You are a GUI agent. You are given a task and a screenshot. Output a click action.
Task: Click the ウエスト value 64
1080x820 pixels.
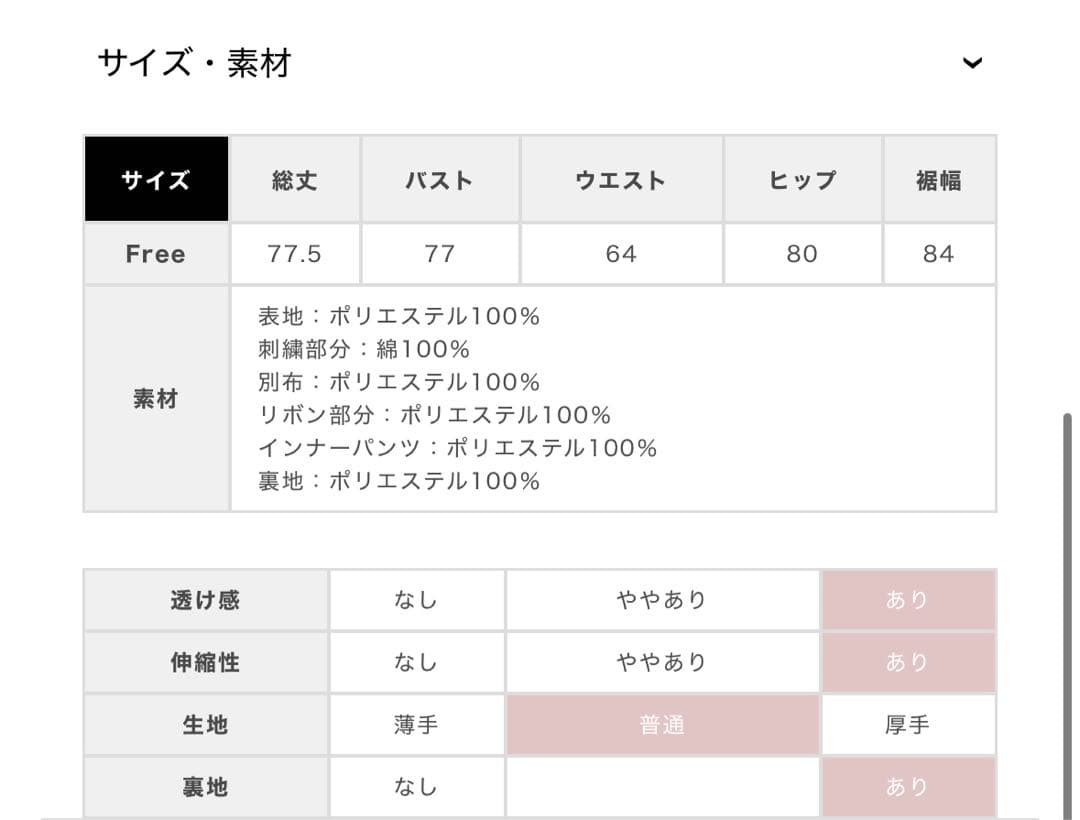pos(621,253)
